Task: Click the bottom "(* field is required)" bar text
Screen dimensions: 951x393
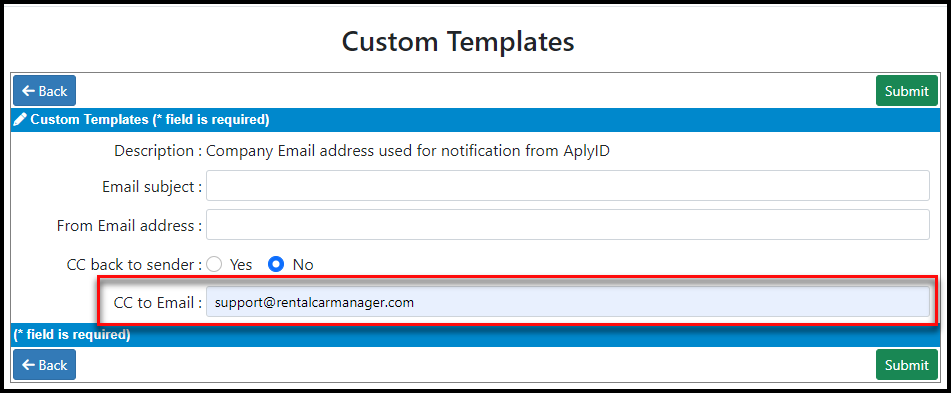Action: (72, 334)
